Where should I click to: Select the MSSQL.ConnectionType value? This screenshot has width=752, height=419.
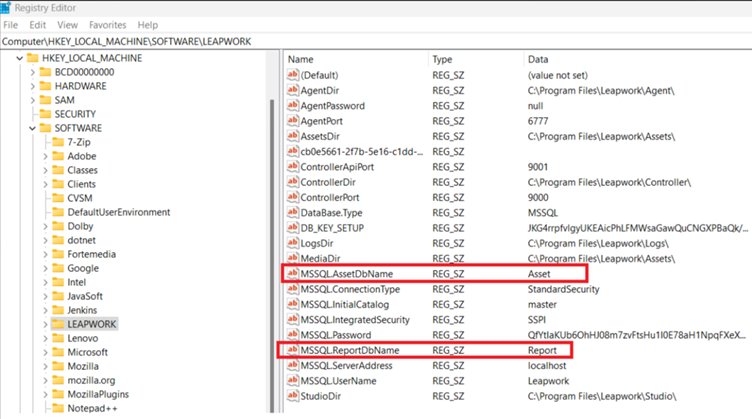(x=350, y=289)
